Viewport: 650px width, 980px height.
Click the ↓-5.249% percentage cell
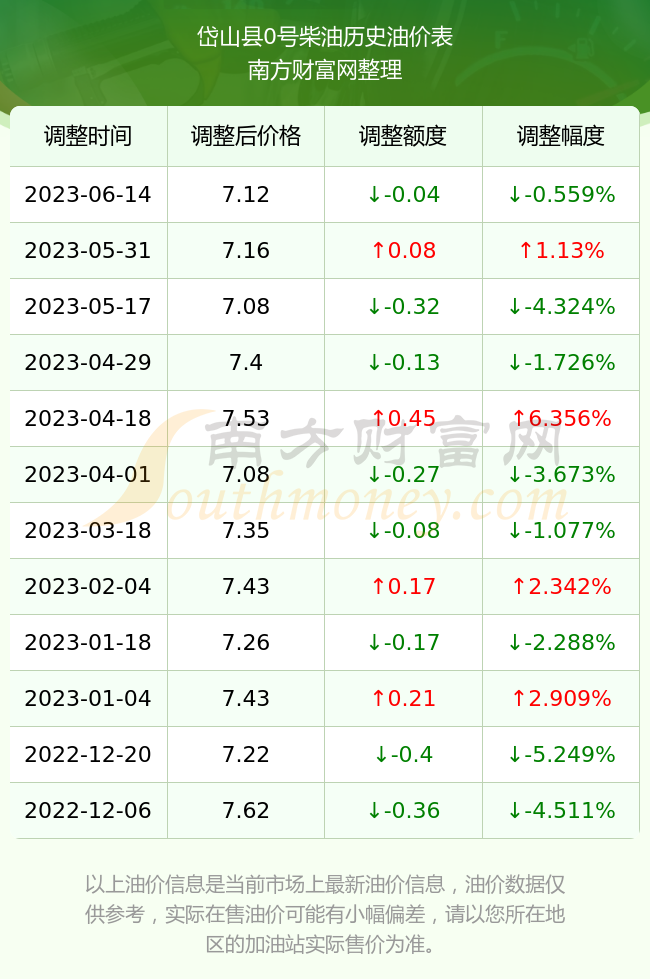coord(561,754)
